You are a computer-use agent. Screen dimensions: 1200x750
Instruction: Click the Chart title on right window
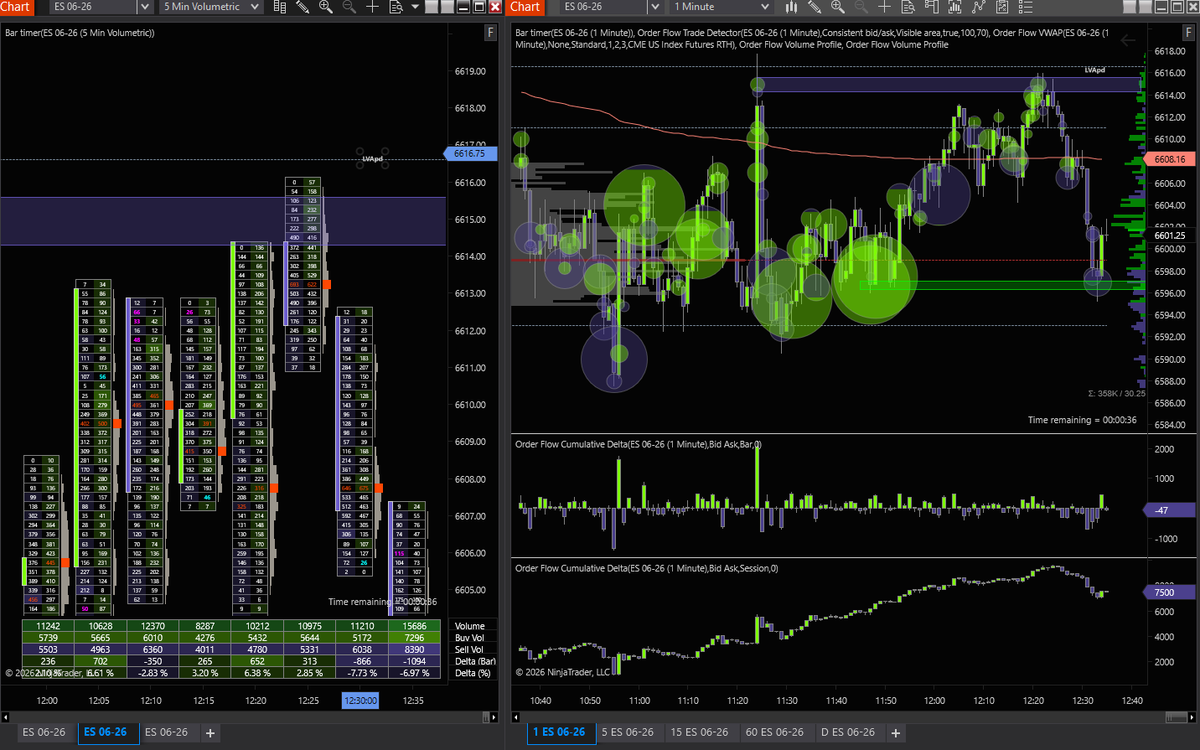(526, 6)
